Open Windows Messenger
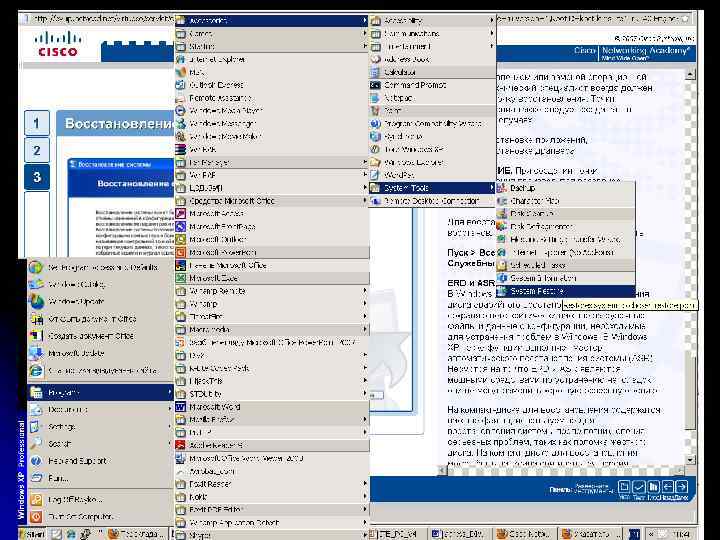 [x=272, y=124]
